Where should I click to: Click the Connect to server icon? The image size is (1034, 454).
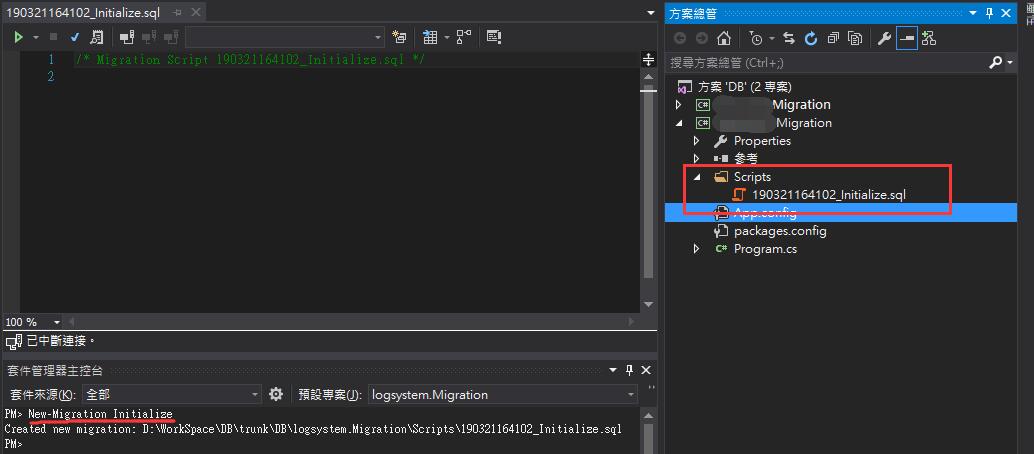point(127,38)
